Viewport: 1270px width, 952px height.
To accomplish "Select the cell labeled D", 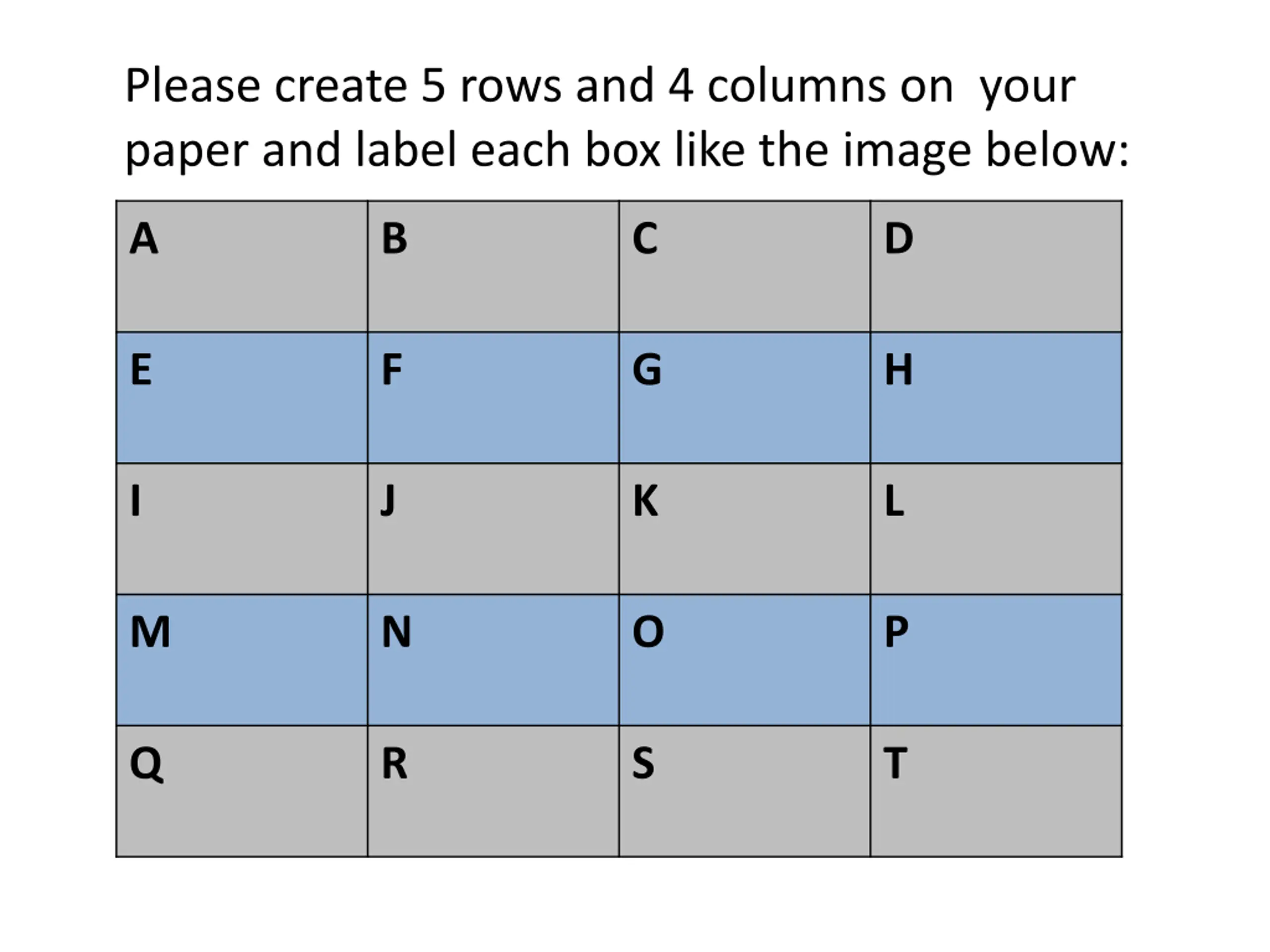I will tap(996, 266).
